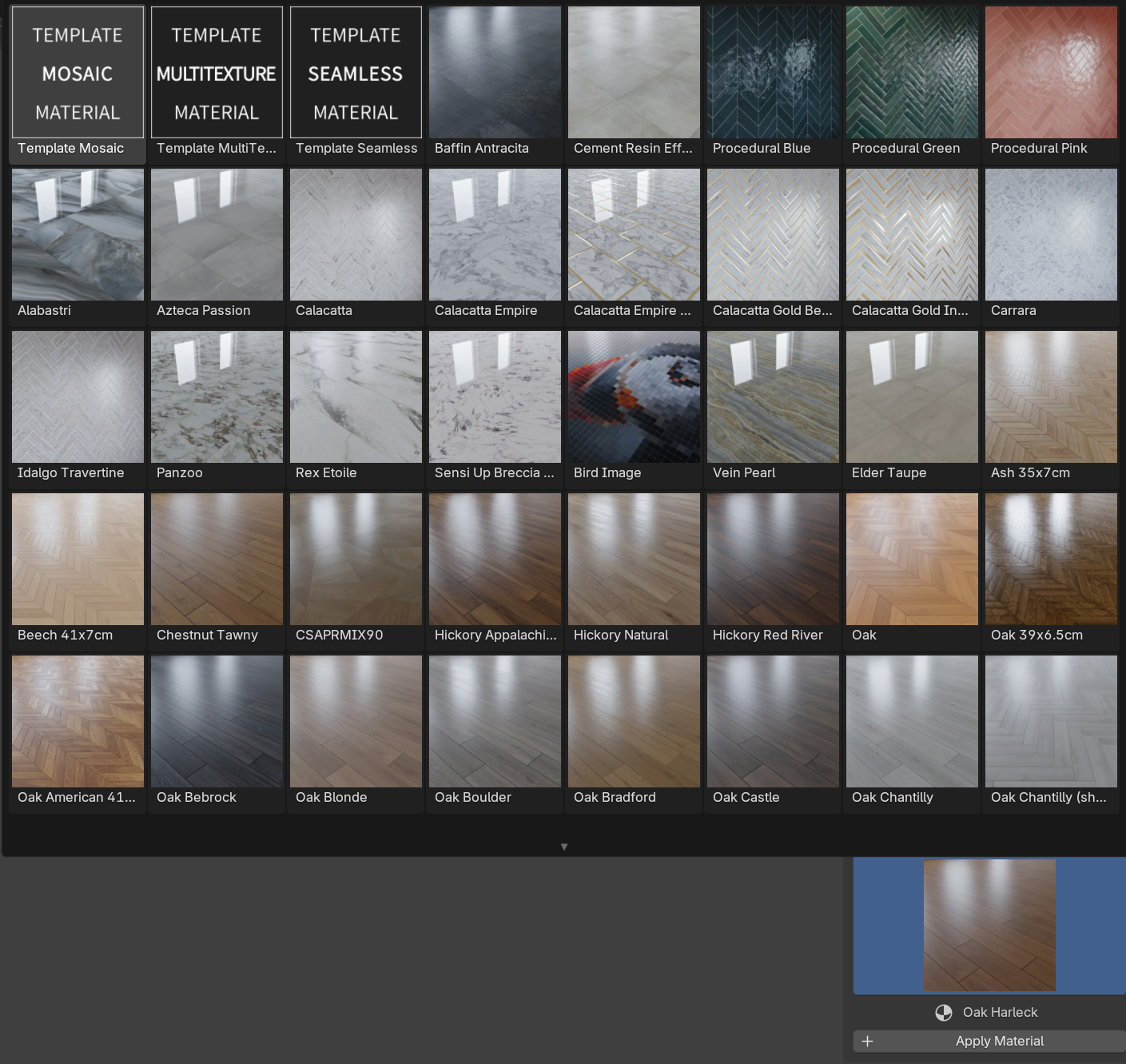Select the Chestnut Tawny wood material
This screenshot has width=1126, height=1064.
coord(217,560)
